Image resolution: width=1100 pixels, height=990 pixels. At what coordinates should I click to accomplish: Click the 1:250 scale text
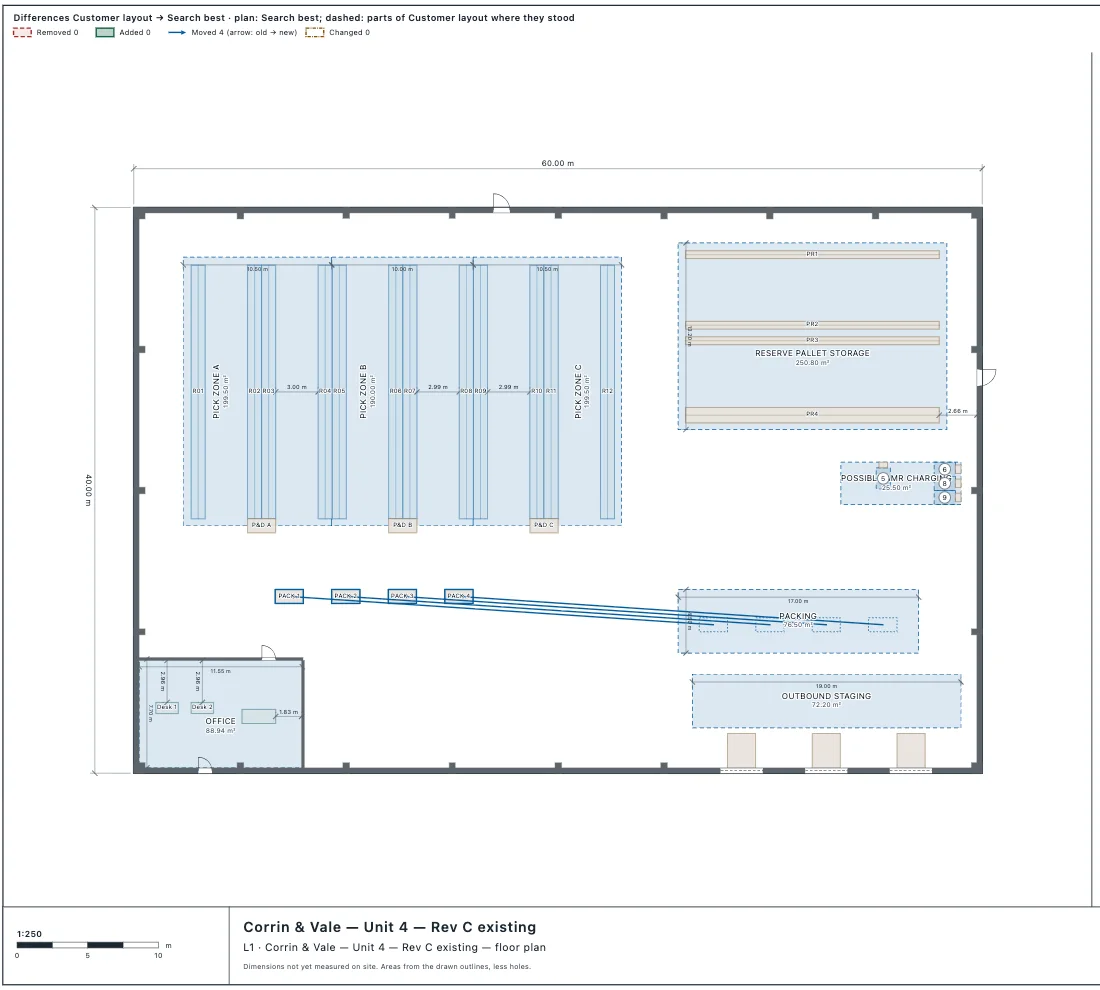coord(29,934)
